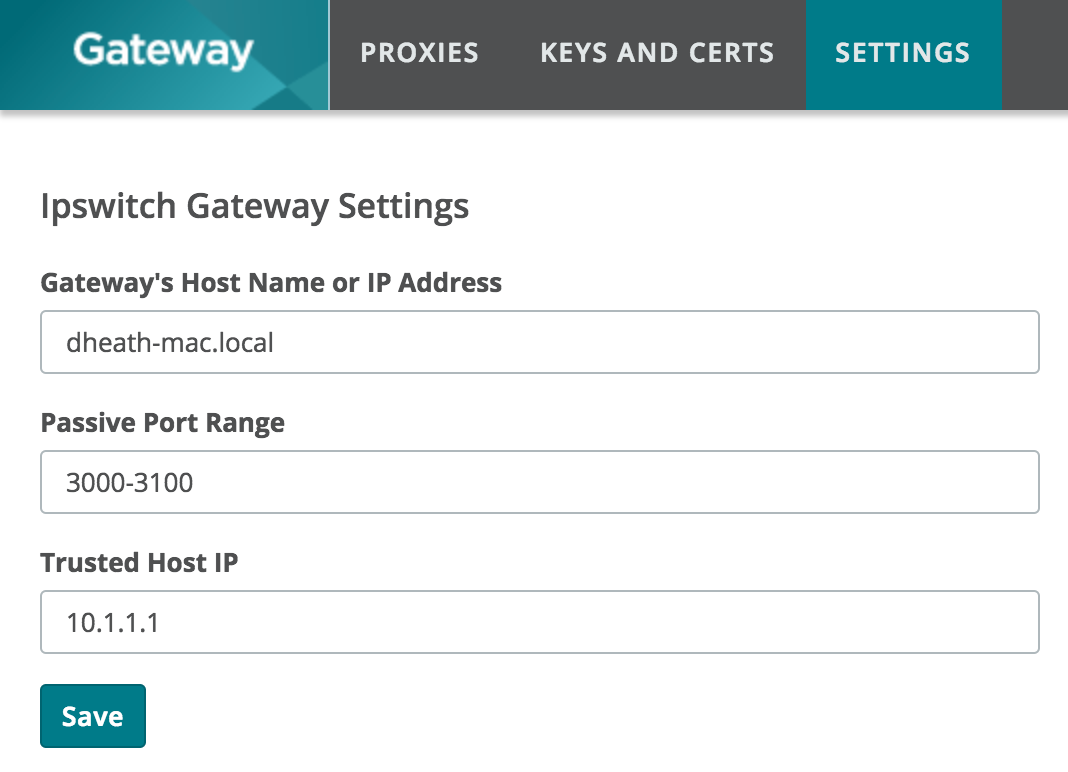This screenshot has width=1068, height=772.
Task: Place cursor on the dheath-mac.local text
Action: pyautogui.click(x=170, y=343)
